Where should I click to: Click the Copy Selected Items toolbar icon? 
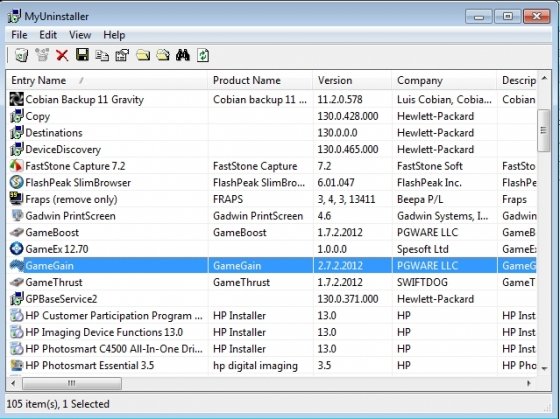coord(102,55)
